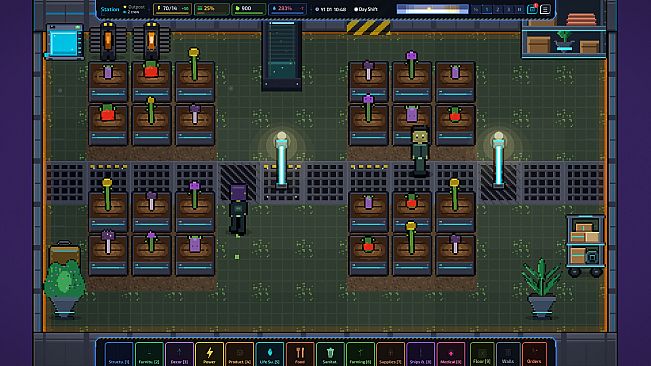Open the Structures build category
Screen dimensions: 651x366
(119, 354)
